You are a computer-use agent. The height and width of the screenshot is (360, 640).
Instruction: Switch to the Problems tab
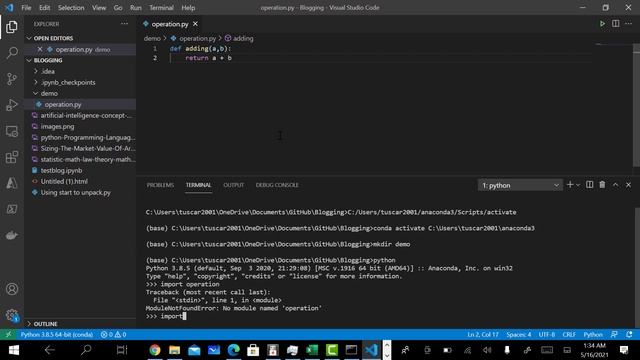[160, 185]
